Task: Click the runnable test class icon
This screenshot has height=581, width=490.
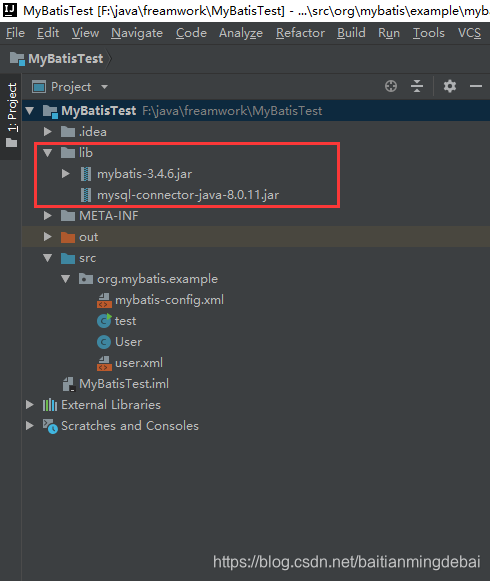Action: click(104, 321)
